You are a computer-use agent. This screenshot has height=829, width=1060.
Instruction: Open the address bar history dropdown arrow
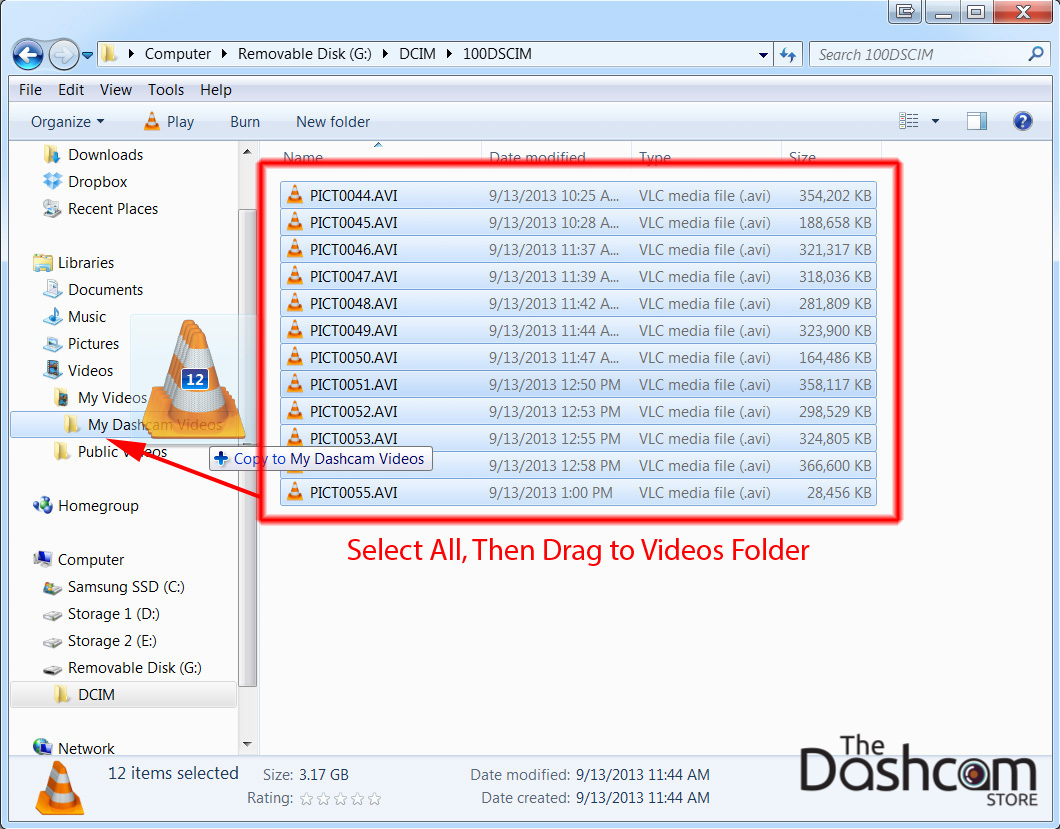click(764, 55)
